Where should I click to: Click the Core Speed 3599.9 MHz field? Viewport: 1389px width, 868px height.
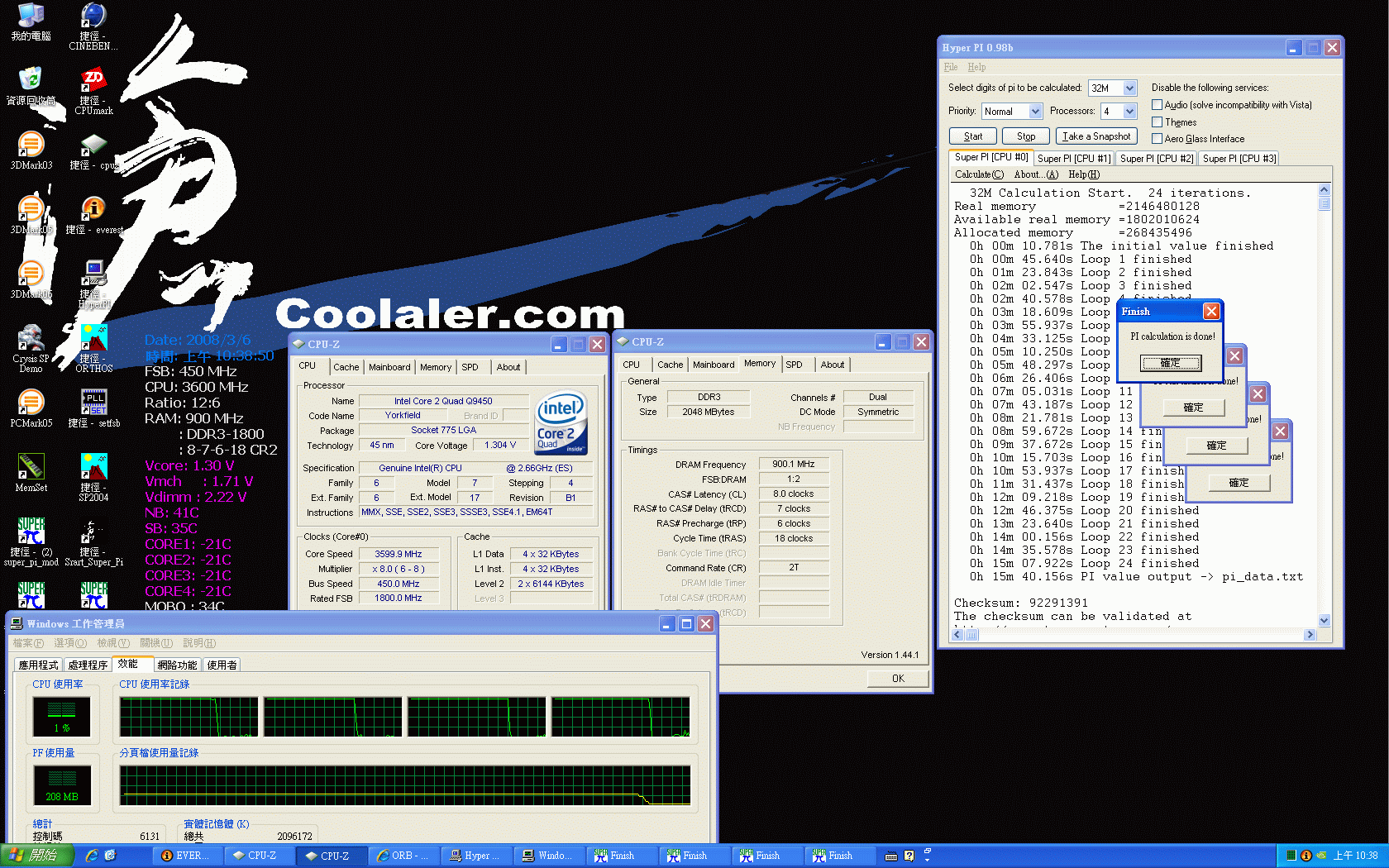399,554
